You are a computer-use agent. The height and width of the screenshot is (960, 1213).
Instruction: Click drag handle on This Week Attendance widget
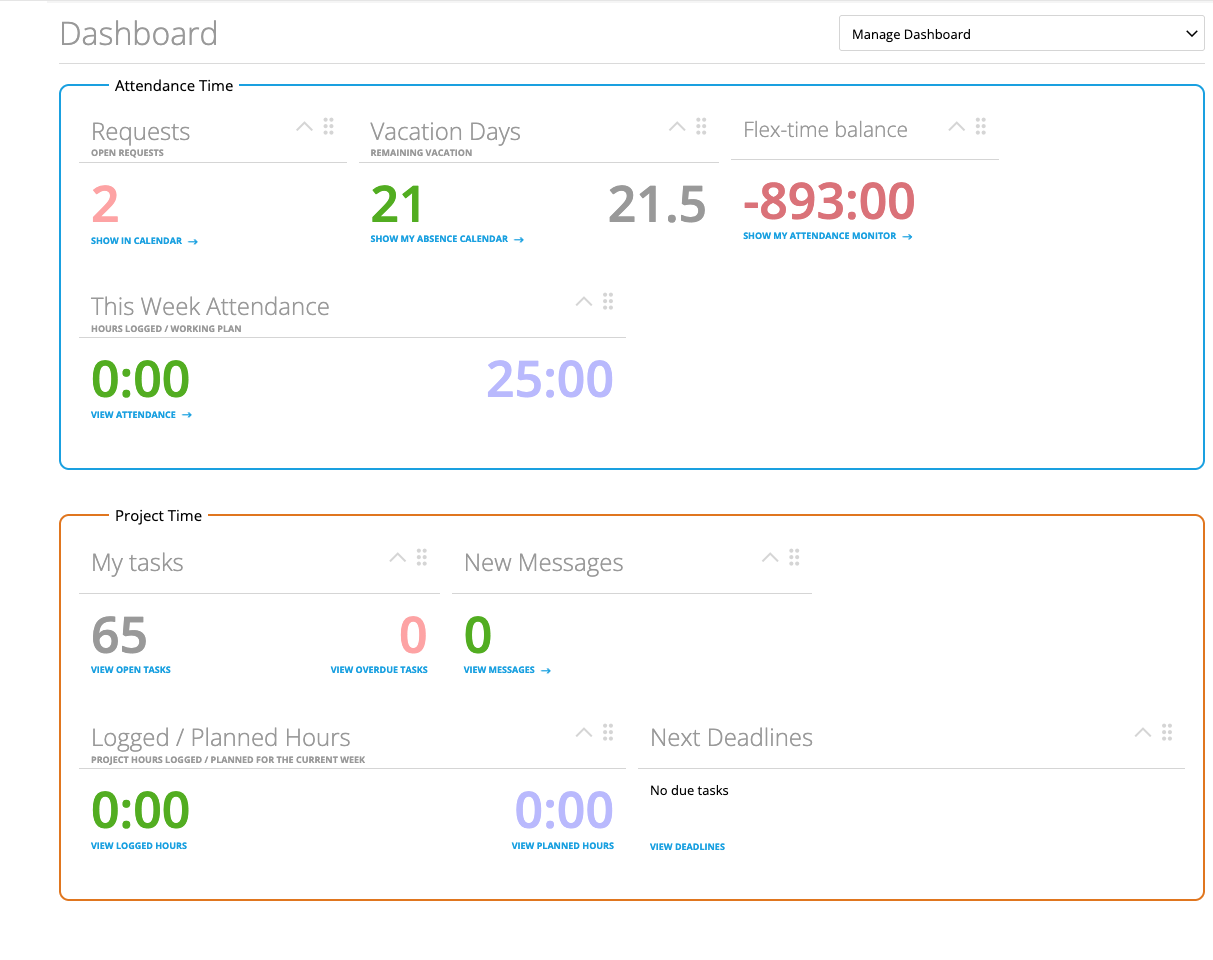608,302
